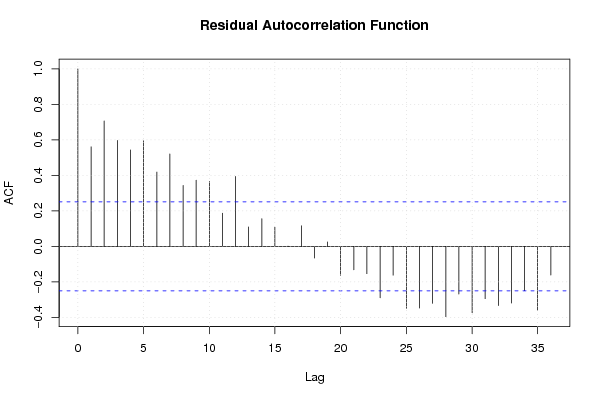599x400 pixels.
Task: Click y-axis tick label -0.4
Action: point(38,316)
